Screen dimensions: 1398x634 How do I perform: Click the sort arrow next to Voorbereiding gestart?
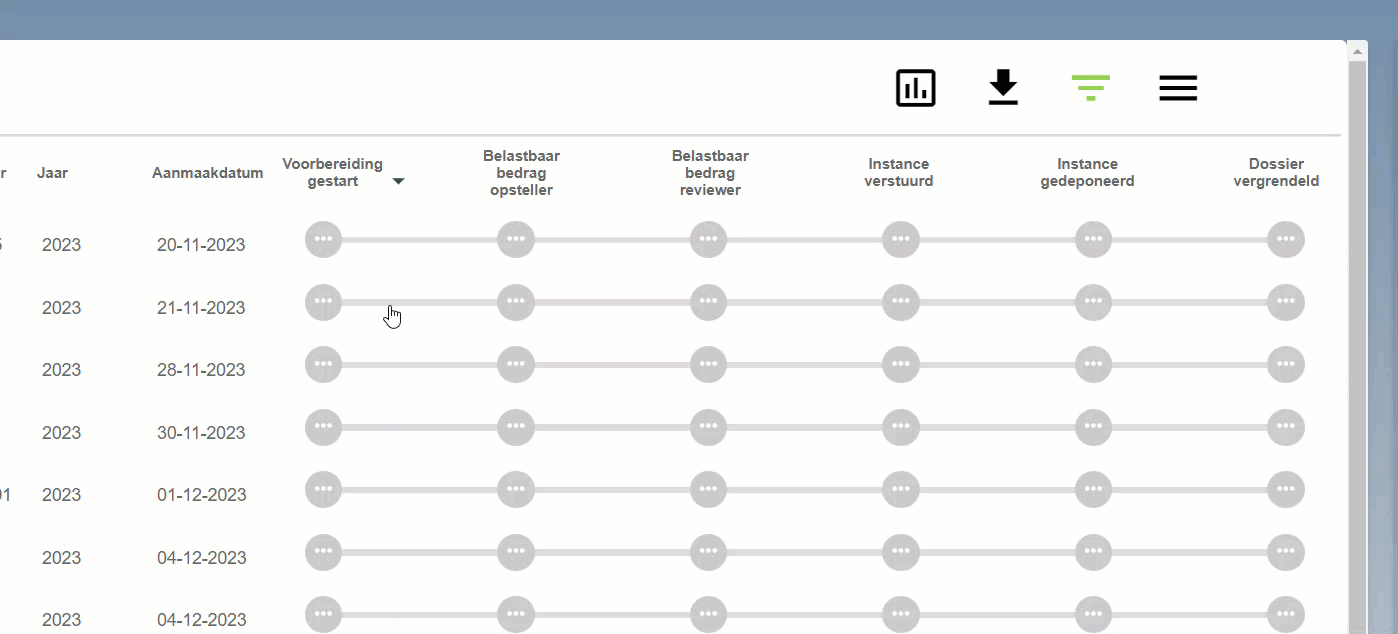pyautogui.click(x=398, y=182)
